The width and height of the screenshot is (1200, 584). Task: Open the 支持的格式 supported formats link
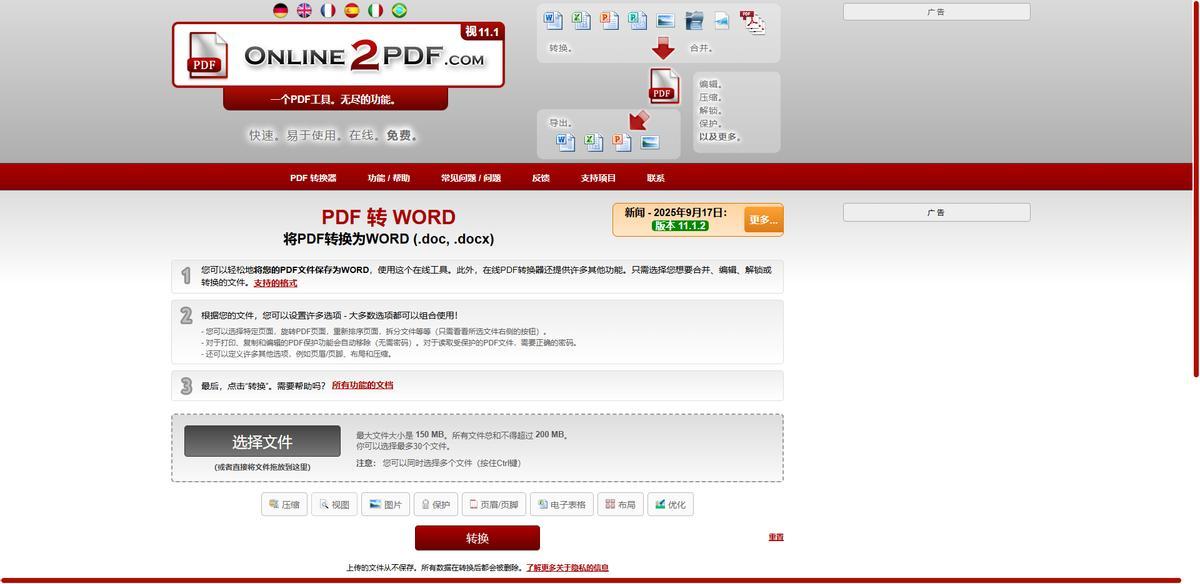pos(275,283)
